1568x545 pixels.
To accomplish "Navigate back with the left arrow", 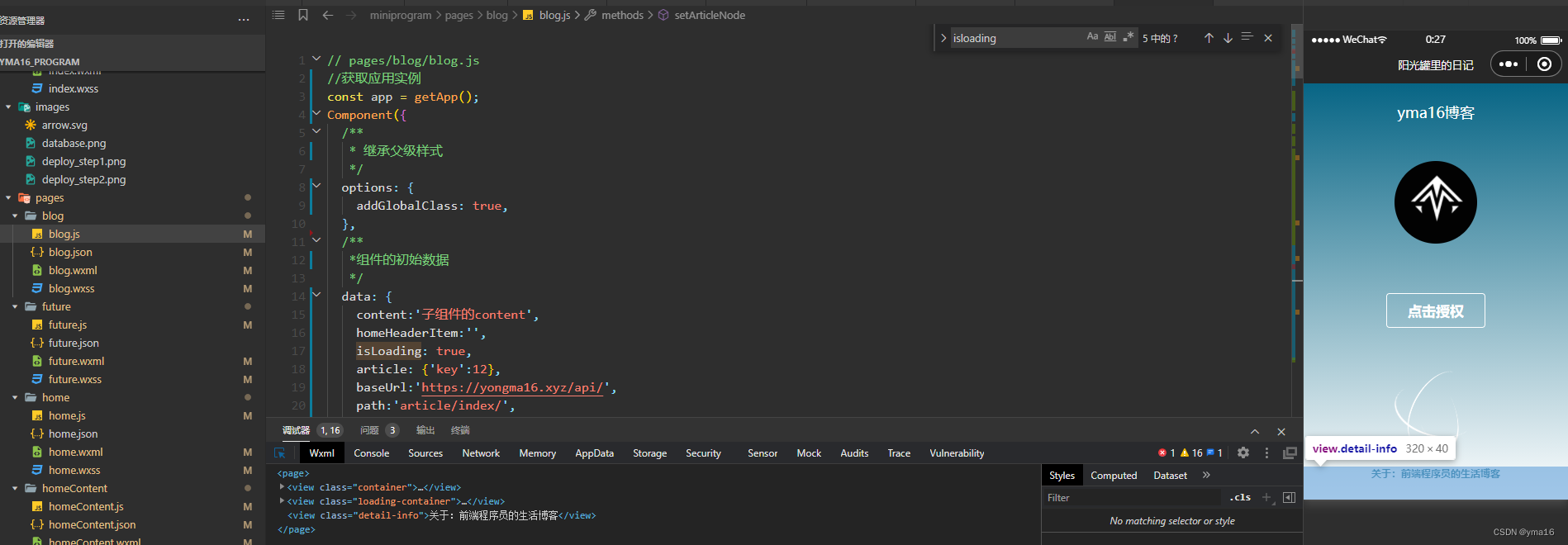I will pos(328,15).
